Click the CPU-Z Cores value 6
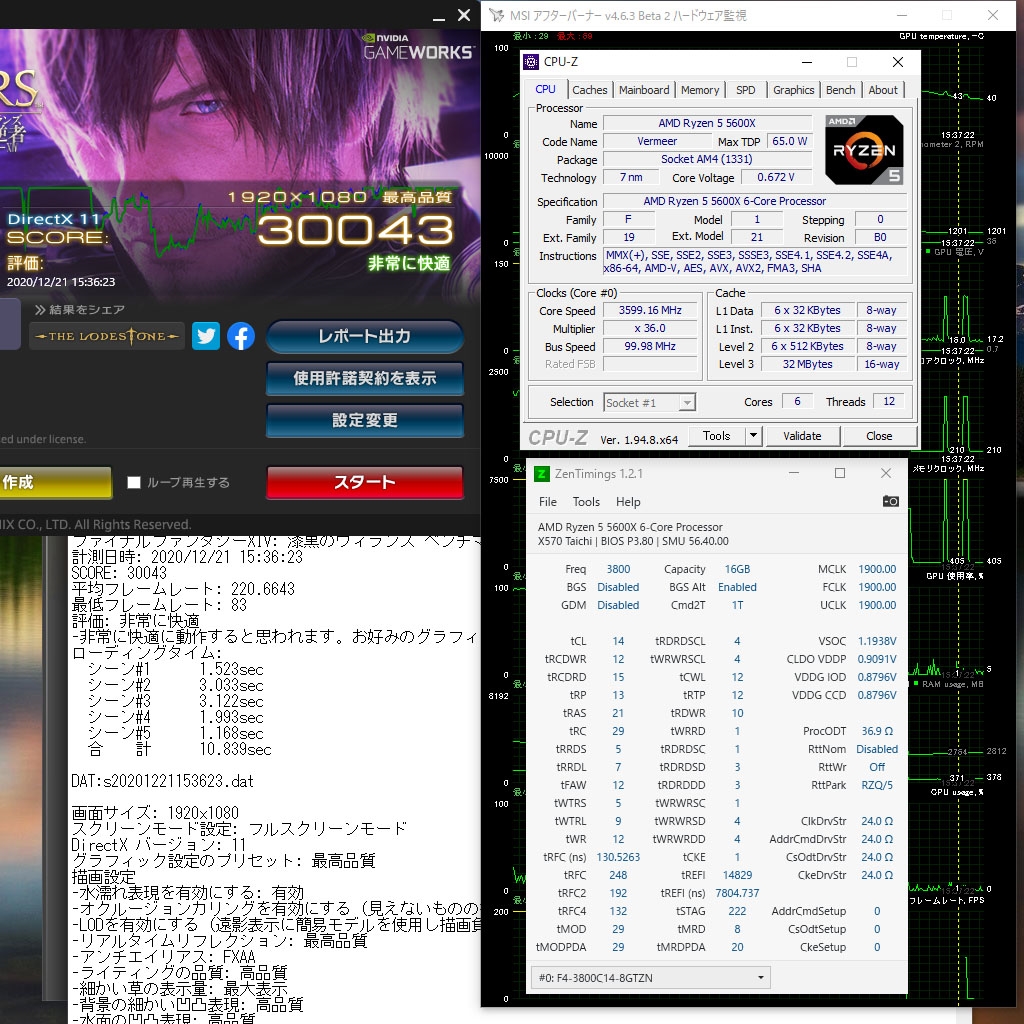 pyautogui.click(x=797, y=402)
